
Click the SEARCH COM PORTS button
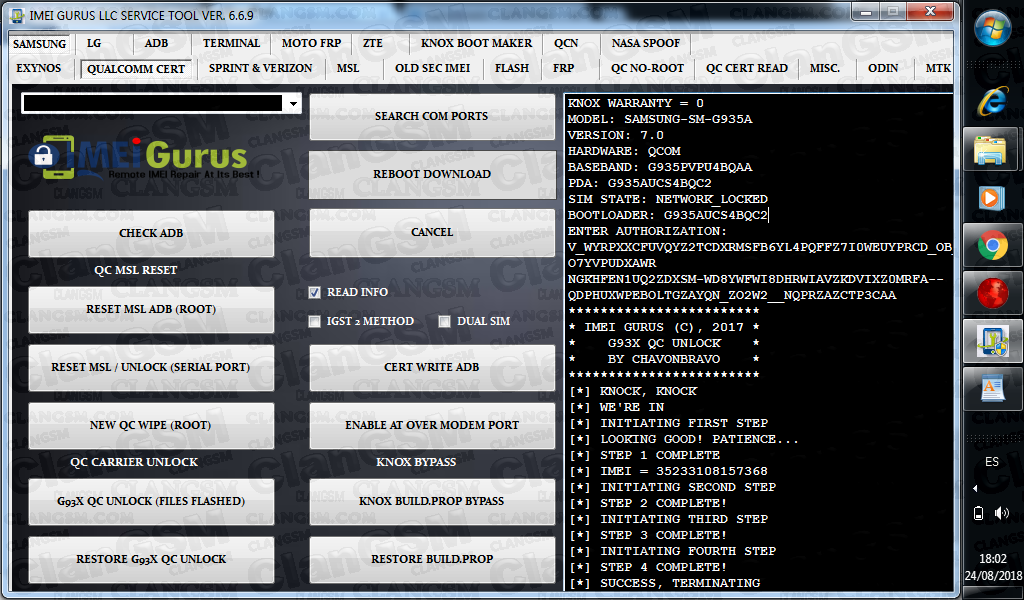point(432,116)
